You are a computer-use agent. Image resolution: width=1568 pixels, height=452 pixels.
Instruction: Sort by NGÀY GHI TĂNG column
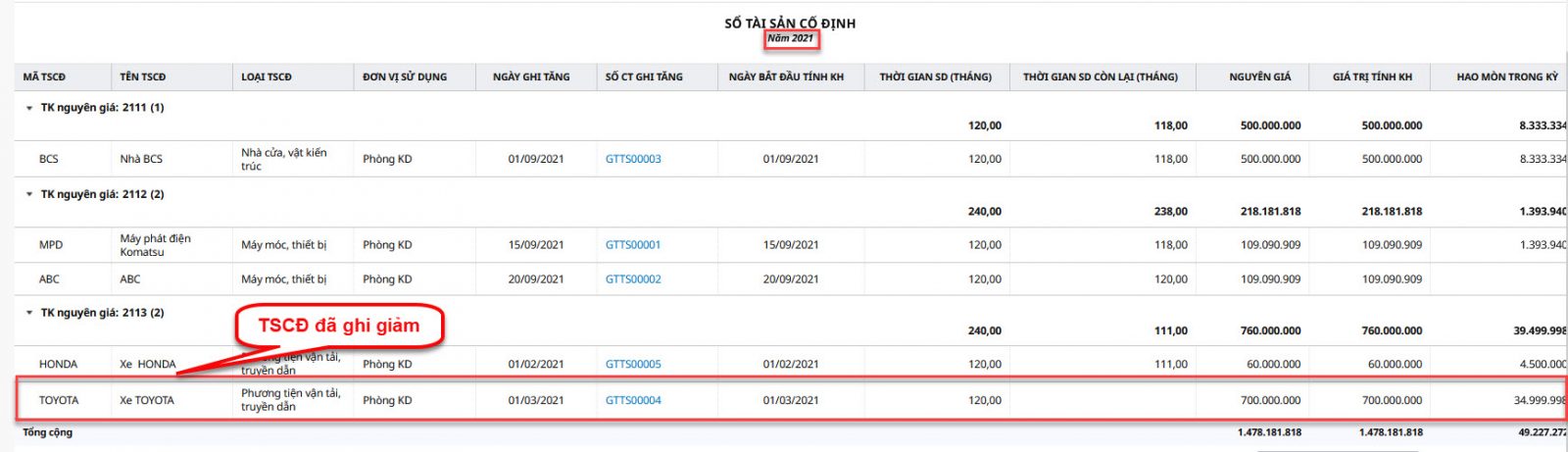[531, 76]
